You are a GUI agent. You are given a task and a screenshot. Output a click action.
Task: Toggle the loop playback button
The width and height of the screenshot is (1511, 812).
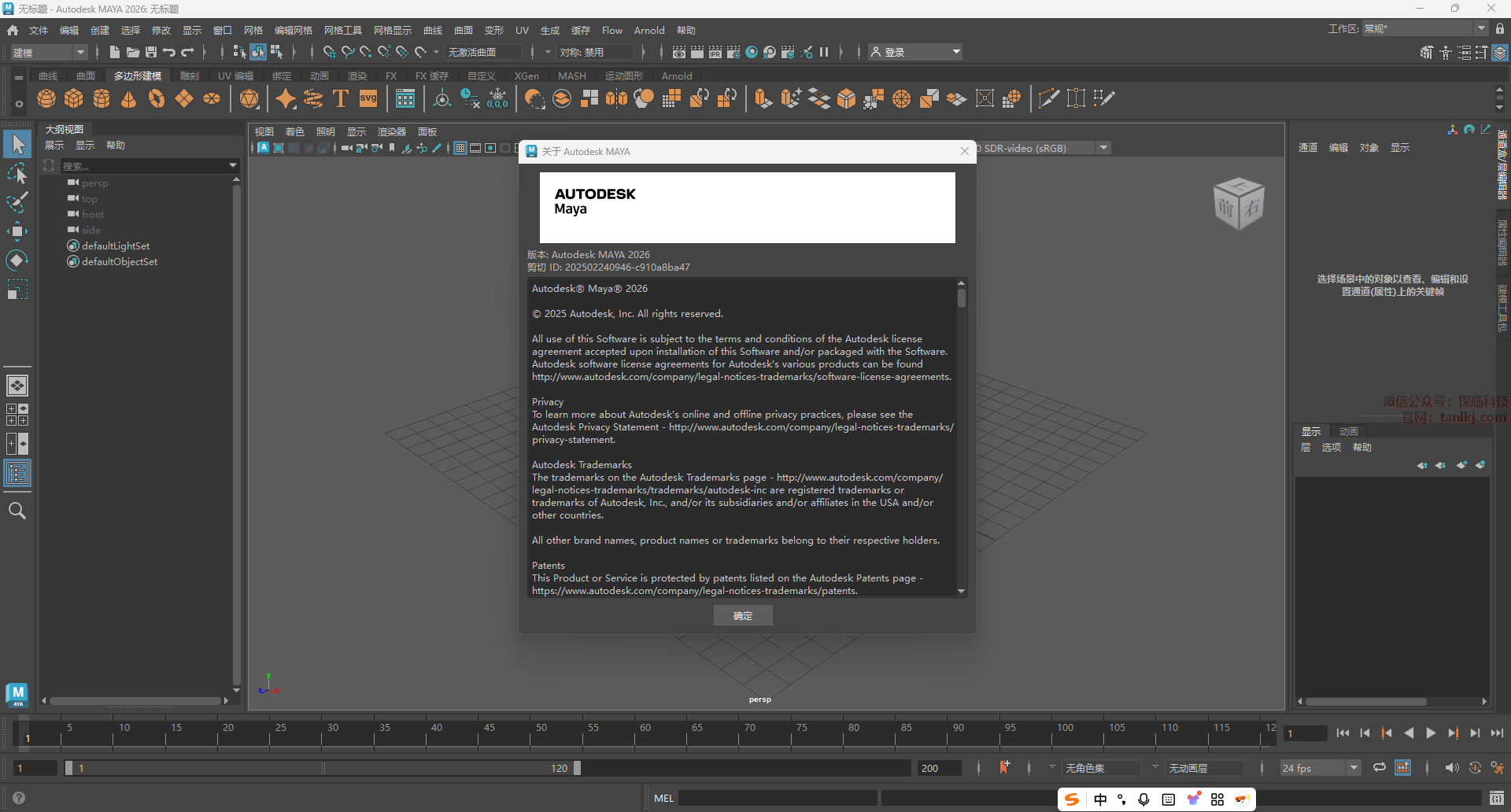click(1380, 768)
